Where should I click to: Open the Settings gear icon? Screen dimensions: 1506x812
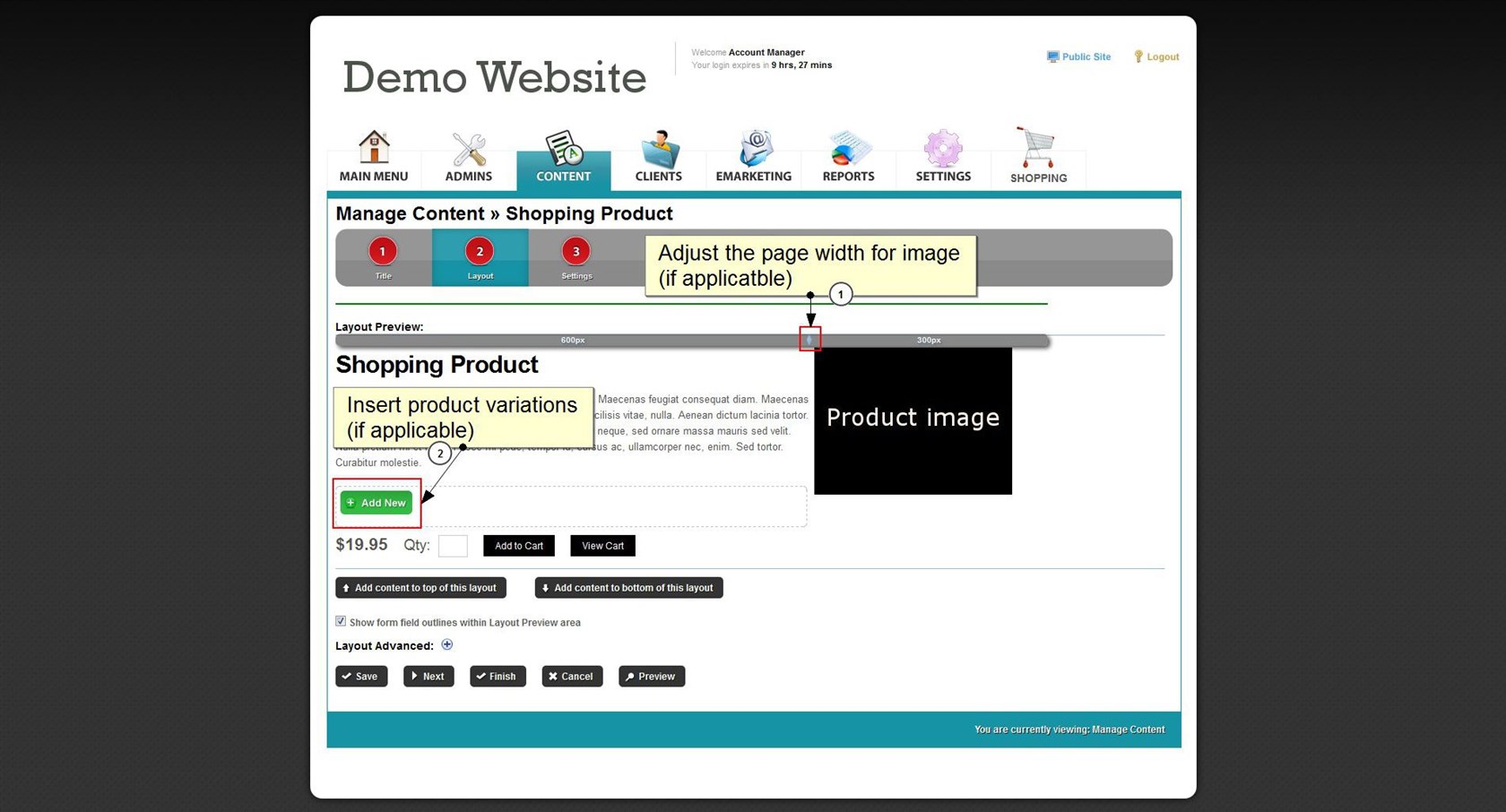point(943,149)
